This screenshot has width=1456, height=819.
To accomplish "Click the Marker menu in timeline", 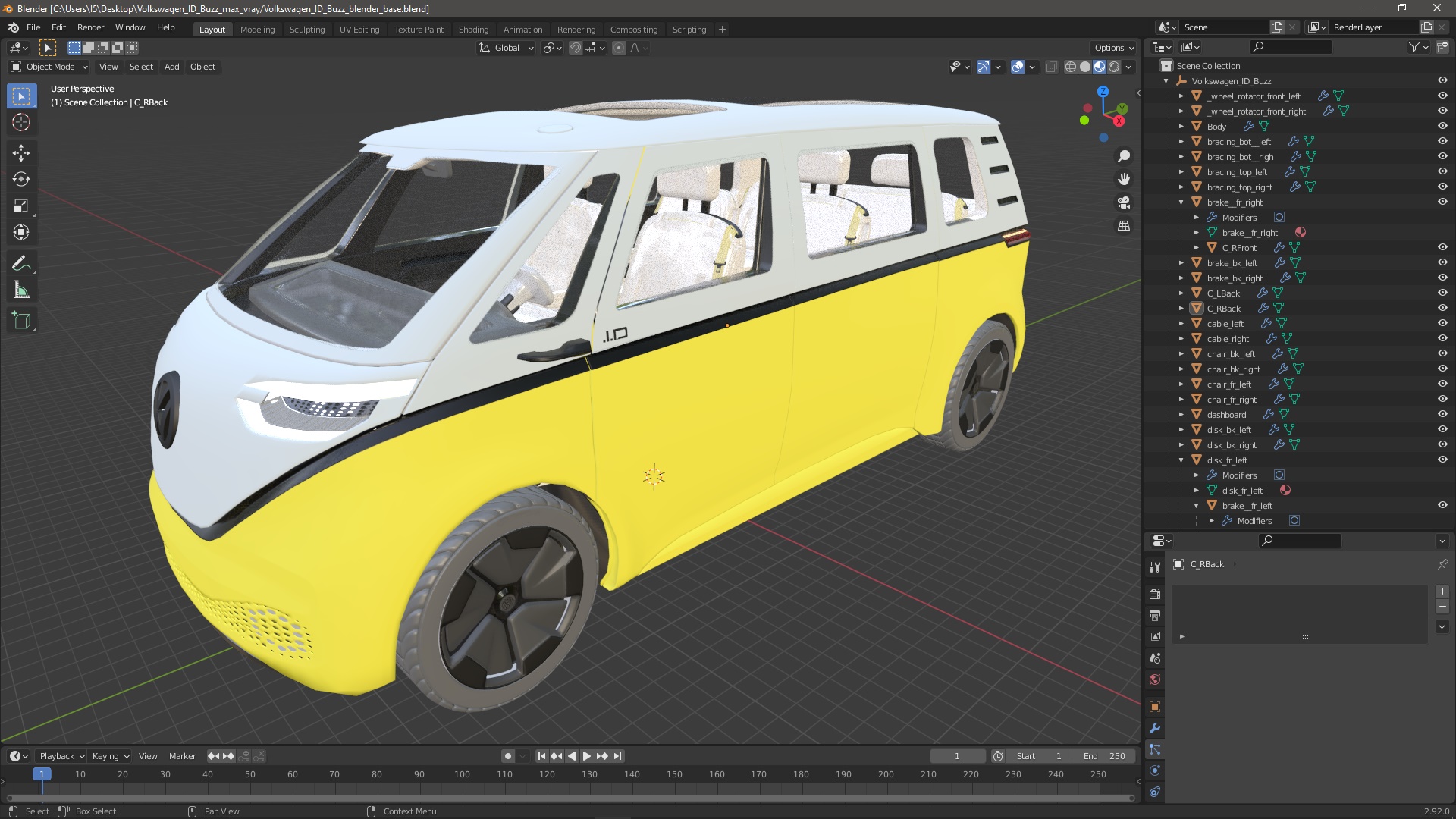I will [x=182, y=756].
